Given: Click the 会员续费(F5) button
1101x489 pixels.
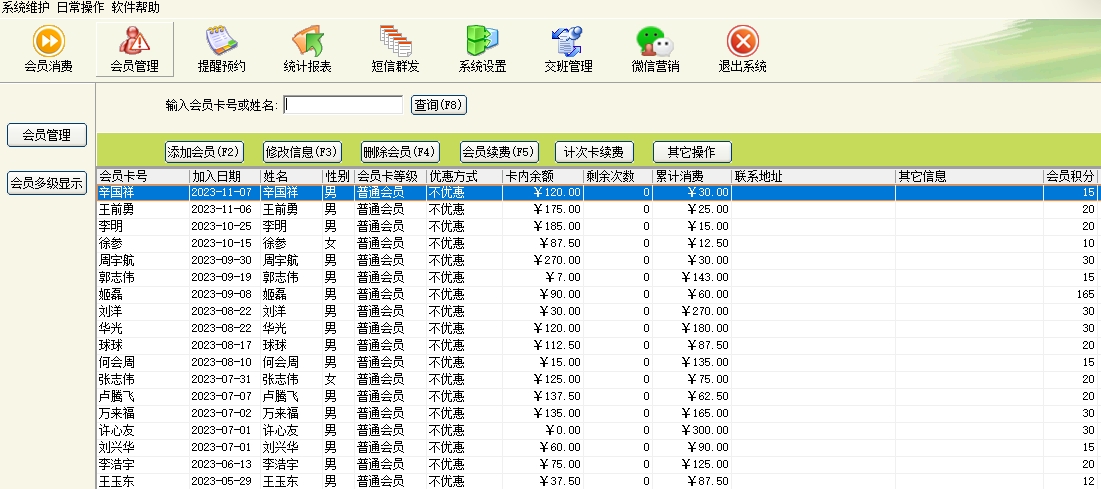Looking at the screenshot, I should click(x=499, y=152).
